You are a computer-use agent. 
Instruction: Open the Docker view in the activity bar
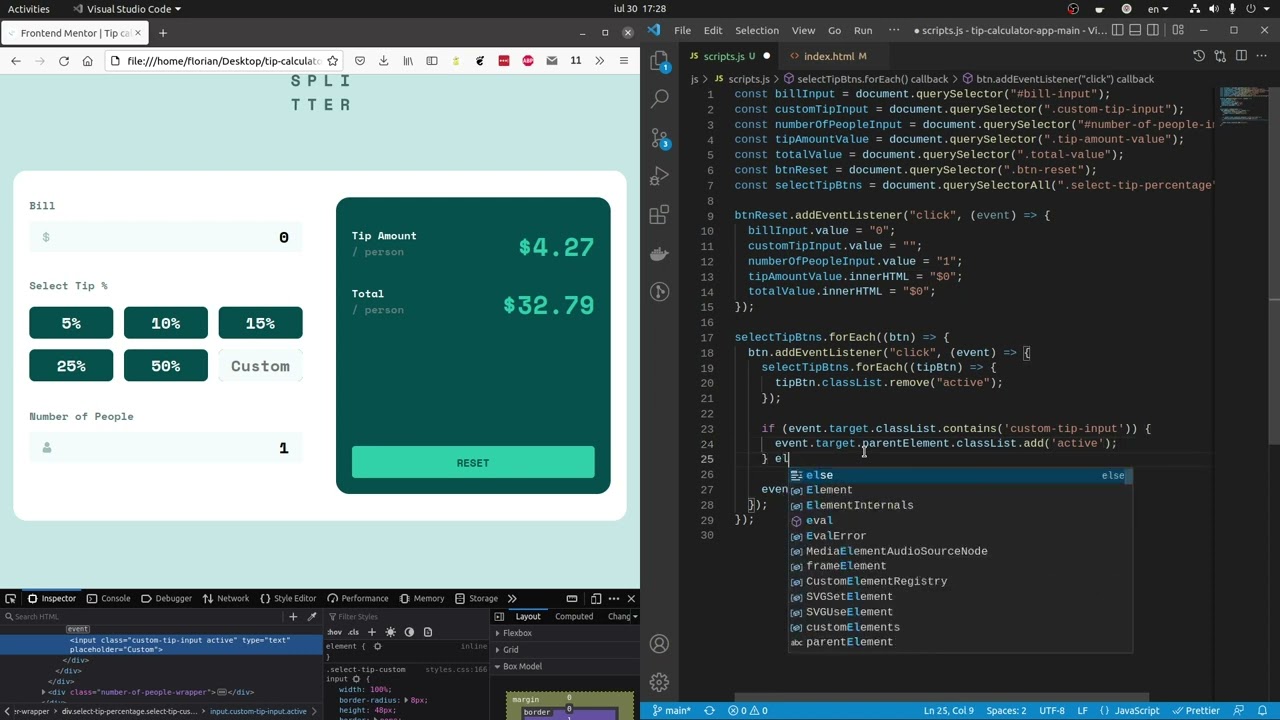pos(659,253)
